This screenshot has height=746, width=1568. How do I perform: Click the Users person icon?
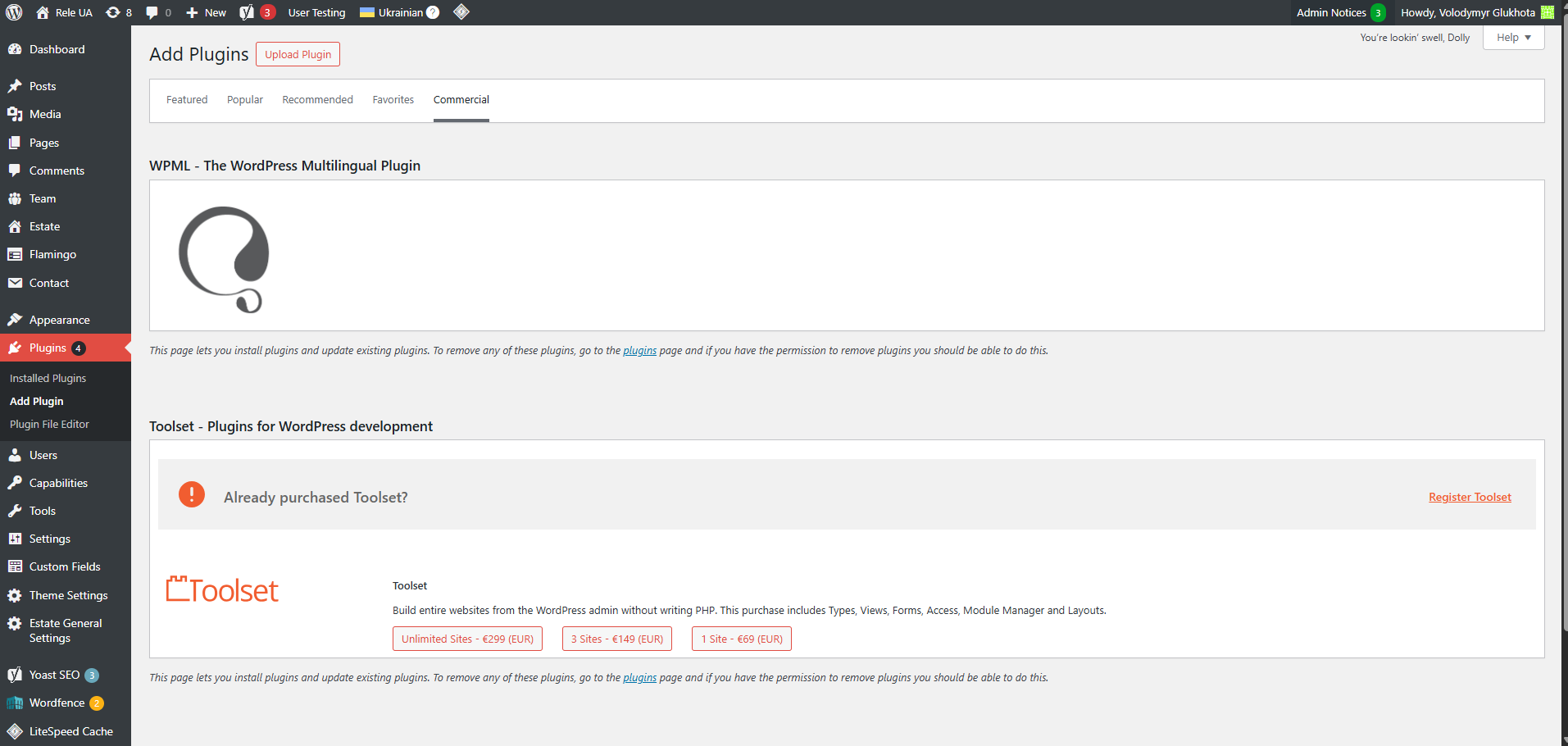pos(15,455)
